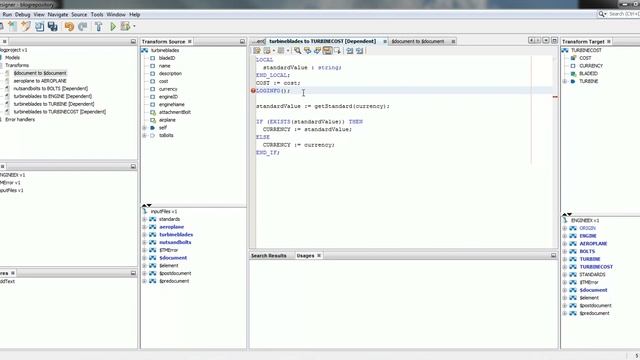The width and height of the screenshot is (640, 360).
Task: Click the new file icon with star
Action: click(x=13, y=27)
